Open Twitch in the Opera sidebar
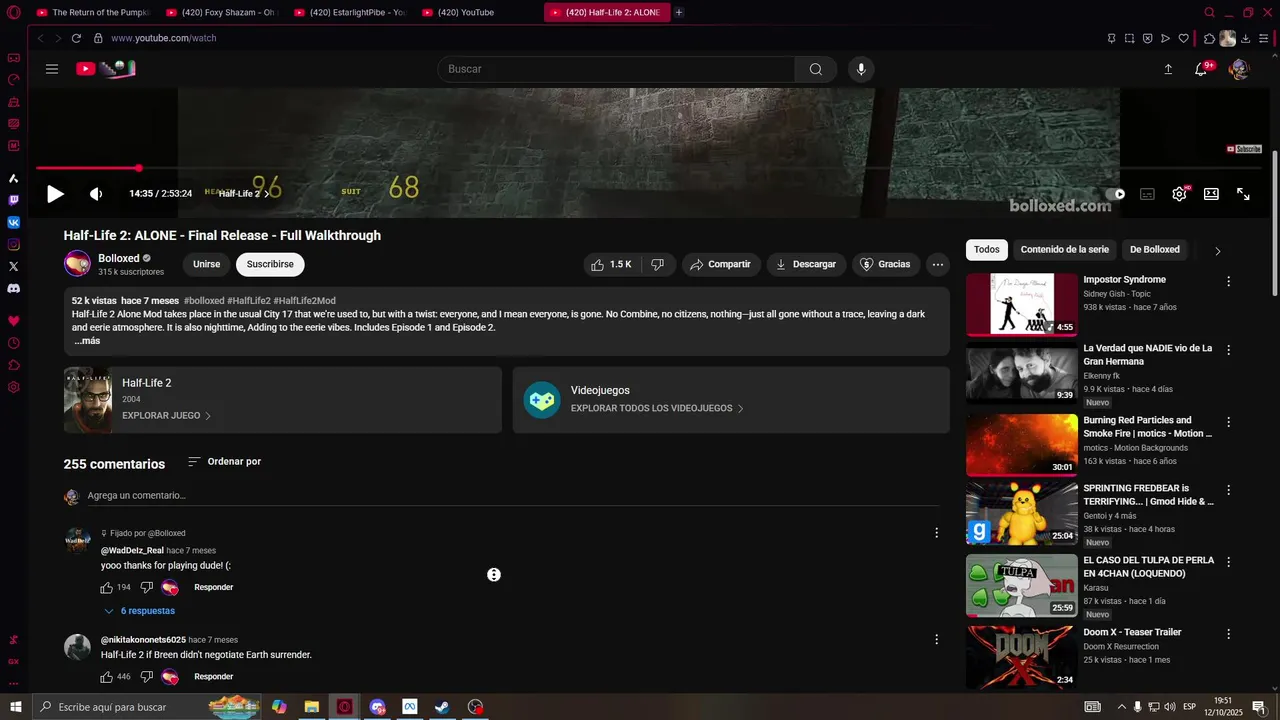This screenshot has width=1280, height=720. tap(13, 201)
